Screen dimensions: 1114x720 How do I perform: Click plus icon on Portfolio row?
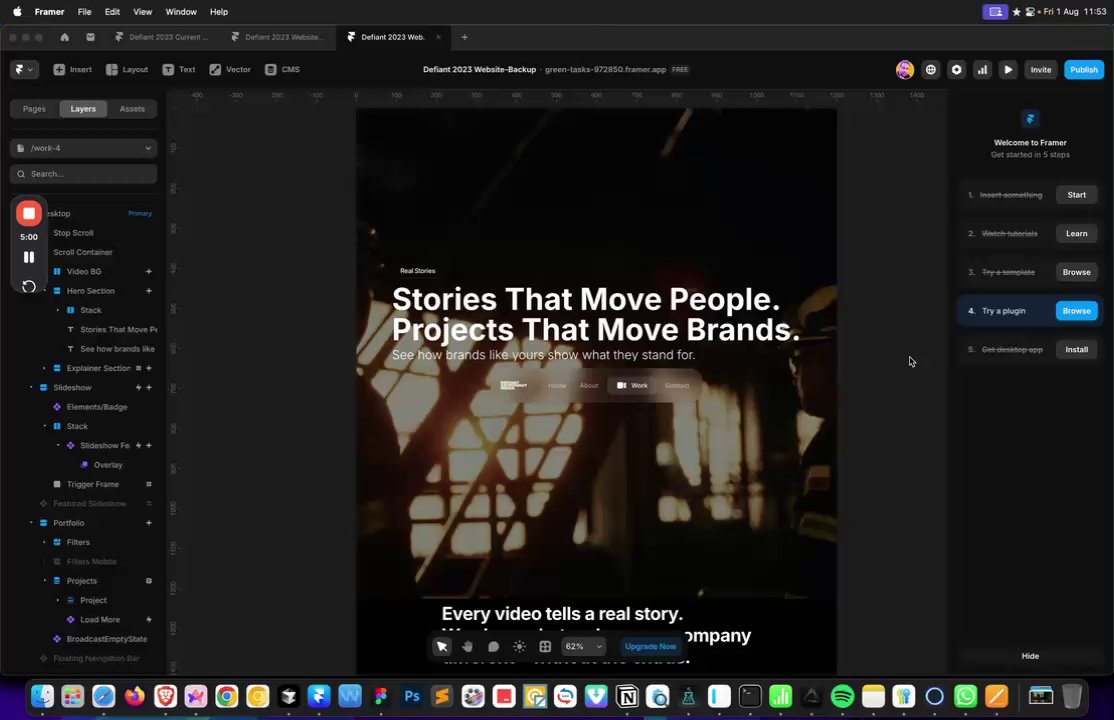148,523
